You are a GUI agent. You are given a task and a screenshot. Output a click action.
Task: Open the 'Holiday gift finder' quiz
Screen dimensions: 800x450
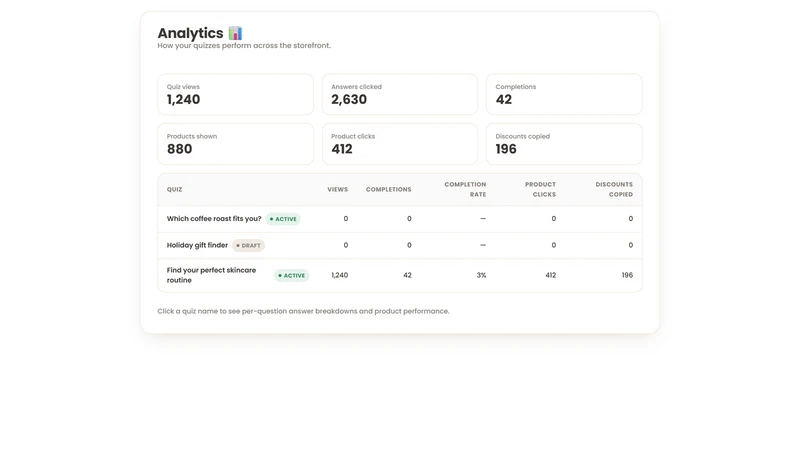(197, 245)
